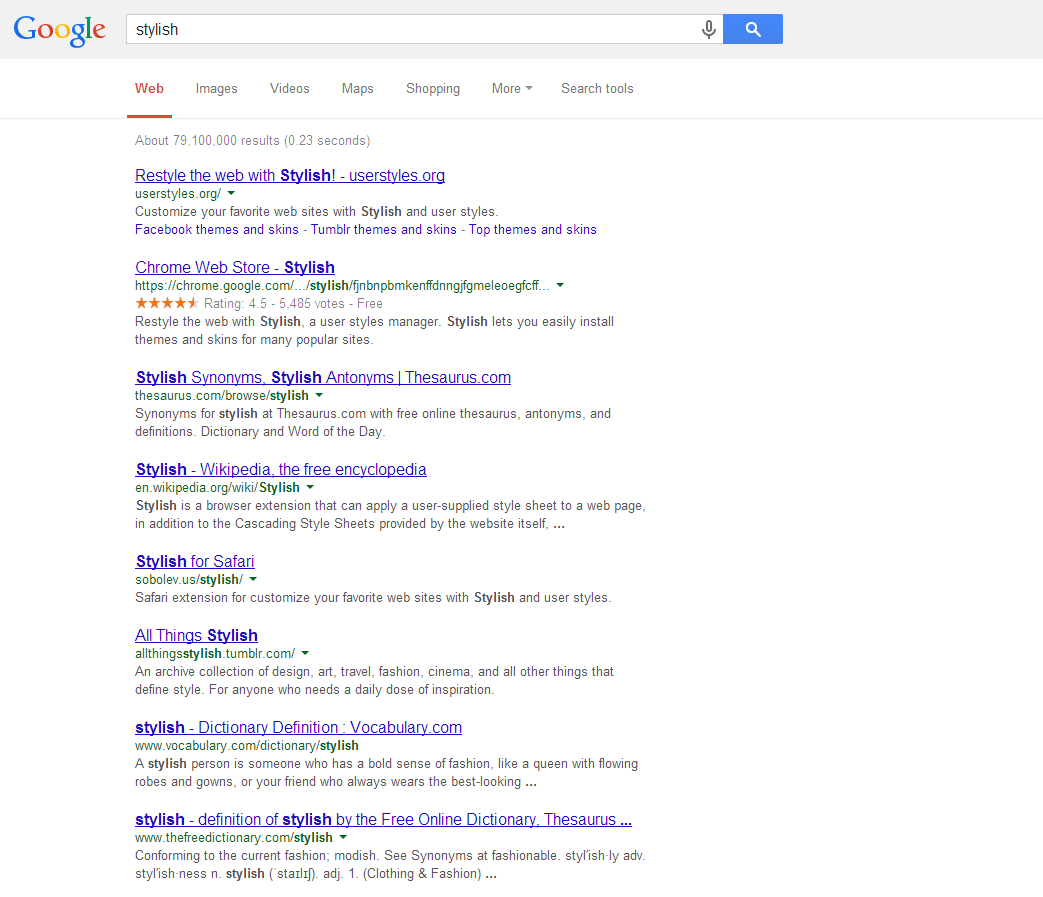Select the Web tab
1043x897 pixels.
click(149, 88)
